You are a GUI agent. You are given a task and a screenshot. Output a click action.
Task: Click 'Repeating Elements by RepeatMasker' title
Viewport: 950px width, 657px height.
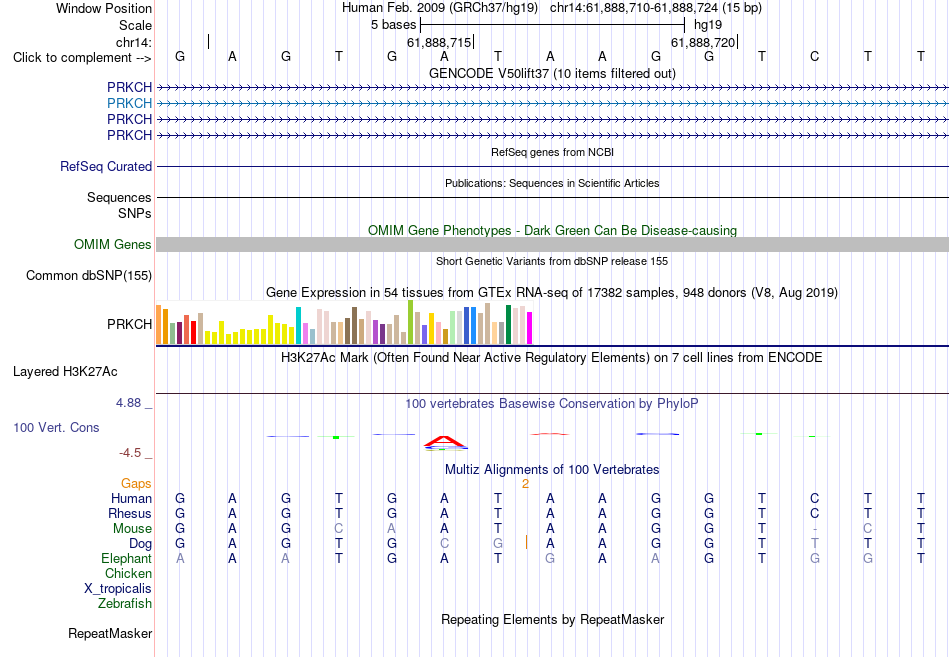[552, 619]
